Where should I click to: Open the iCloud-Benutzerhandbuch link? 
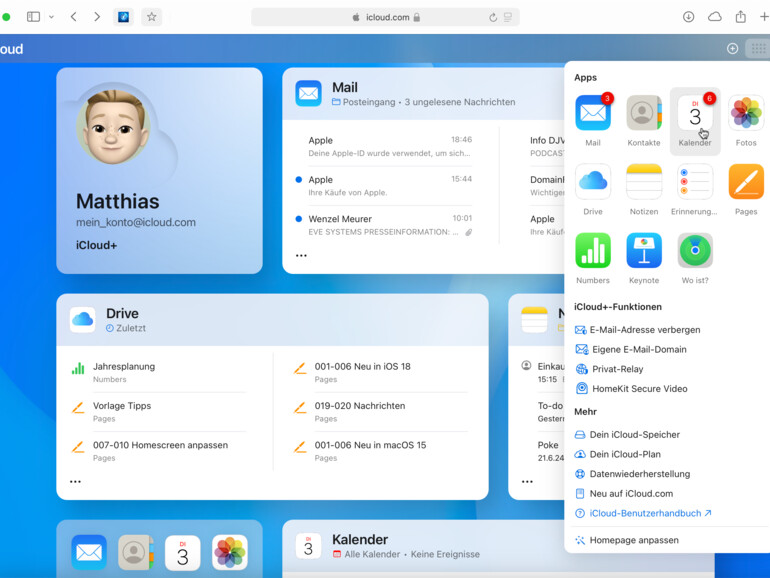(643, 513)
